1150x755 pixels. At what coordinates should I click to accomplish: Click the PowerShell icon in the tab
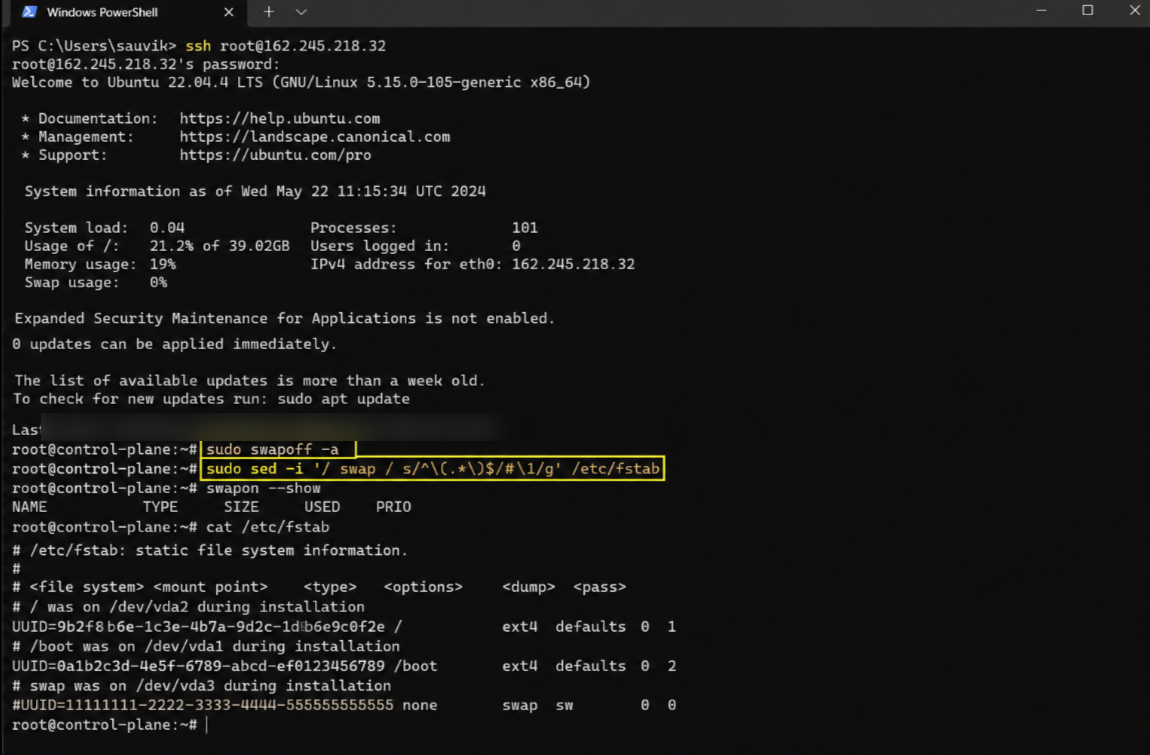tap(29, 12)
